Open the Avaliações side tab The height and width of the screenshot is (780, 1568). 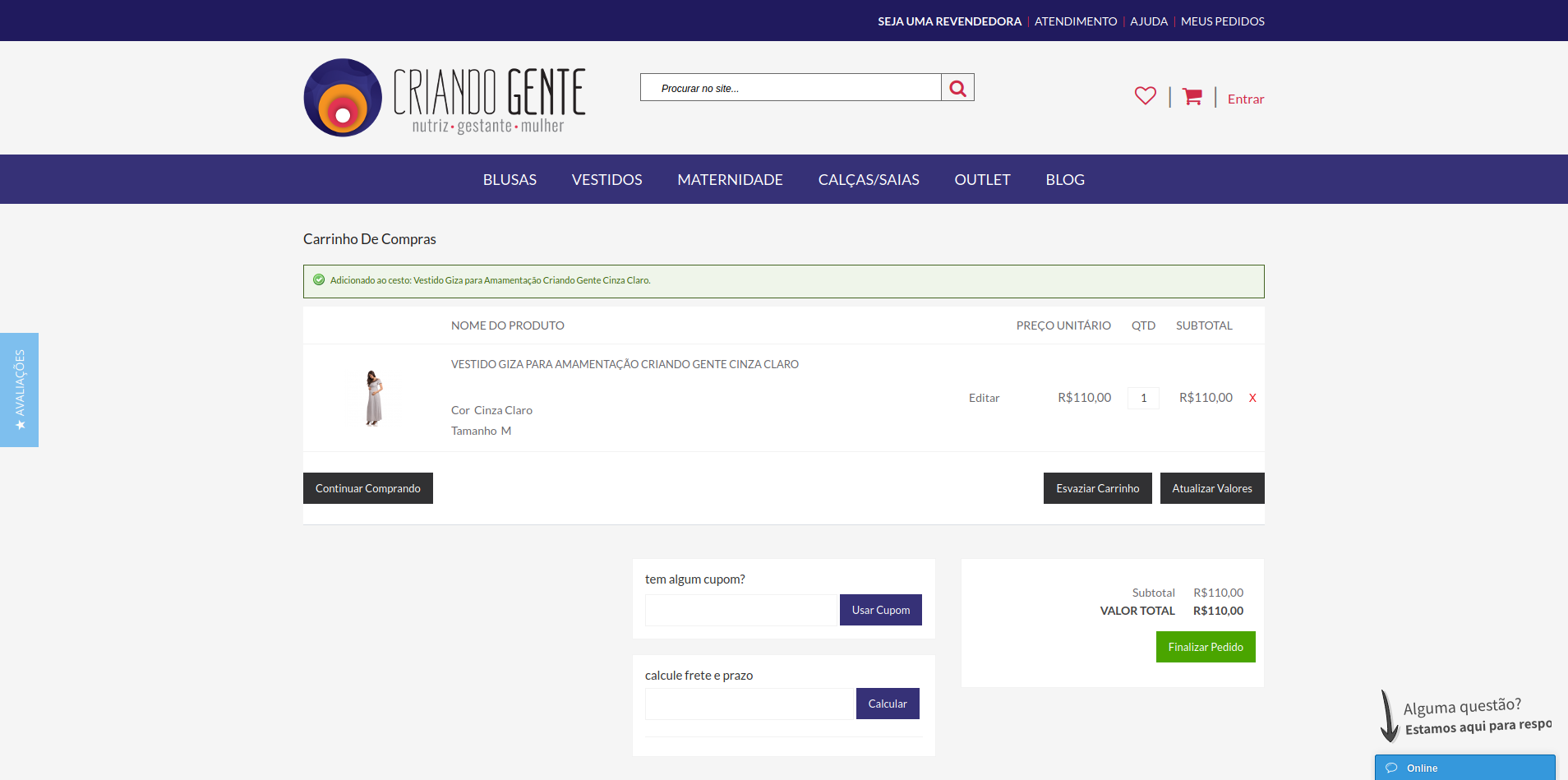20,390
